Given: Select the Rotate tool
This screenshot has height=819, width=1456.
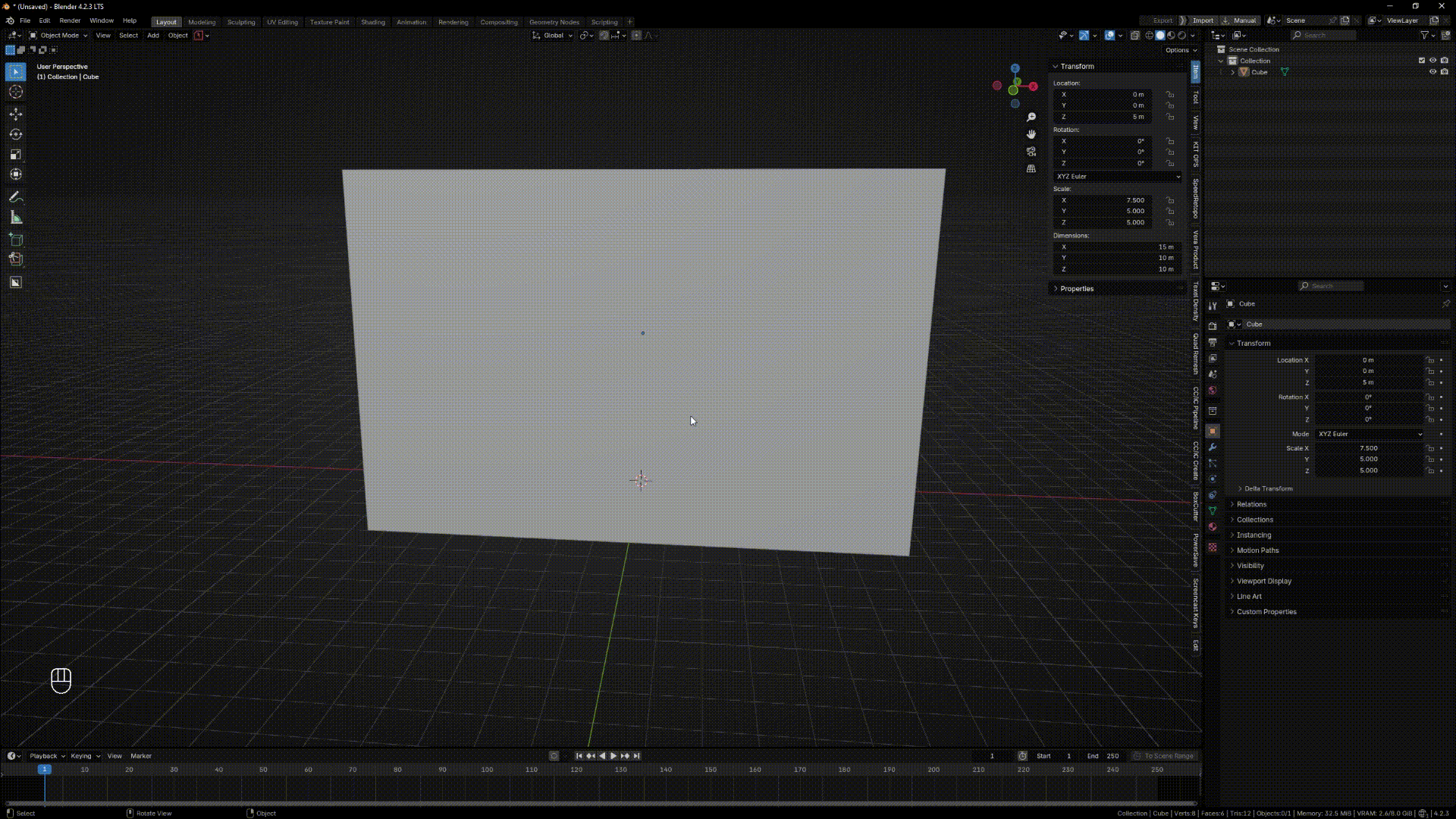Looking at the screenshot, I should [15, 134].
